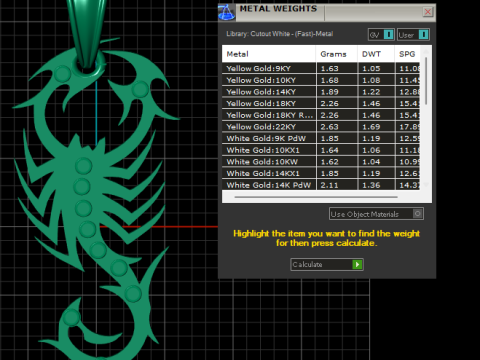Image resolution: width=480 pixels, height=360 pixels.
Task: Click the Calculate button
Action: 327,264
